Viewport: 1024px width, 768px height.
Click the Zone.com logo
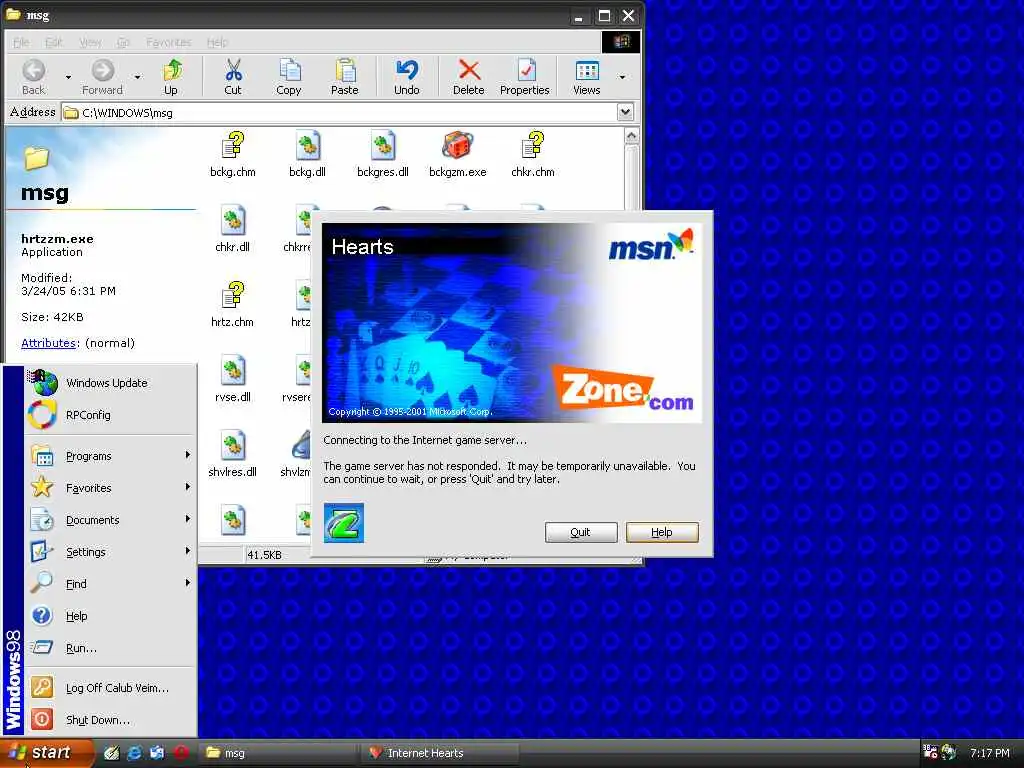(623, 388)
